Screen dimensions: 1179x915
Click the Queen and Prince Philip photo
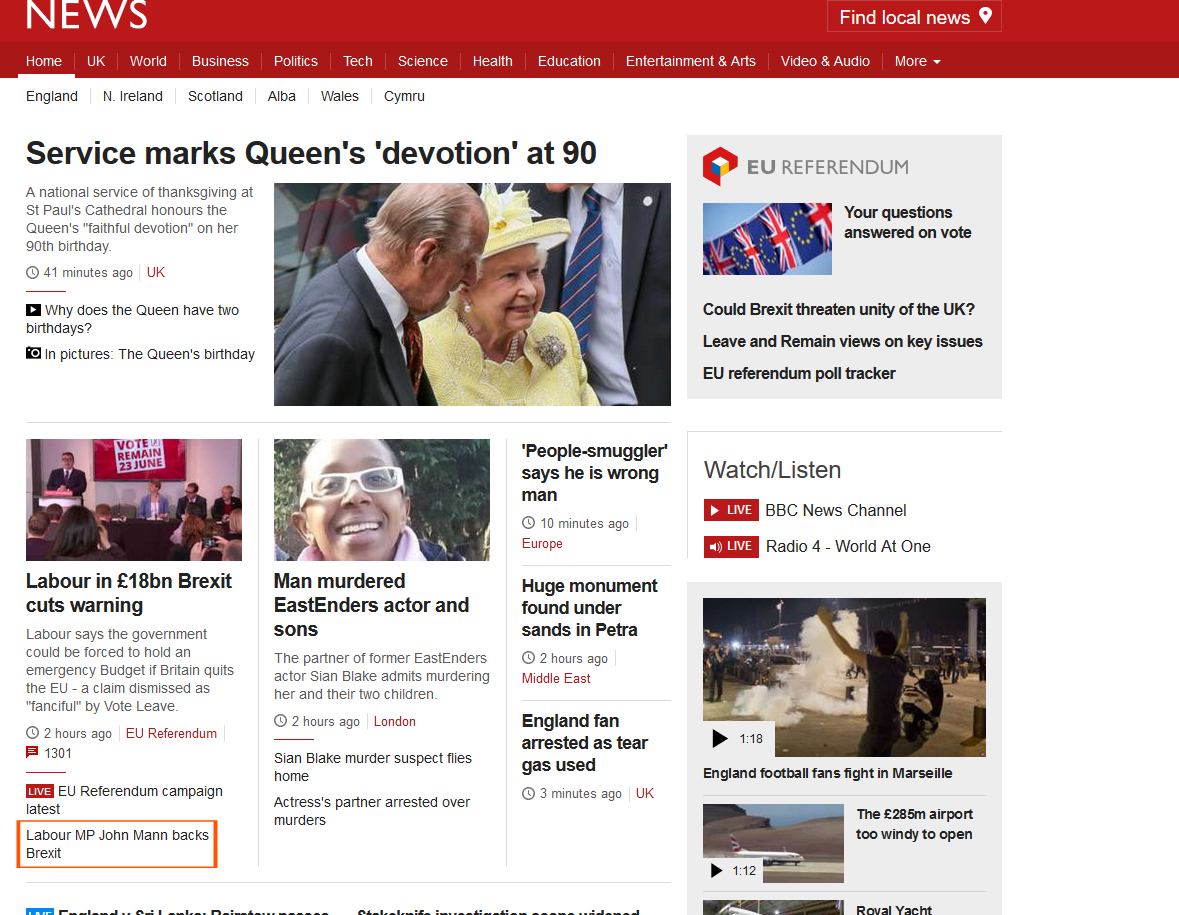pyautogui.click(x=472, y=294)
